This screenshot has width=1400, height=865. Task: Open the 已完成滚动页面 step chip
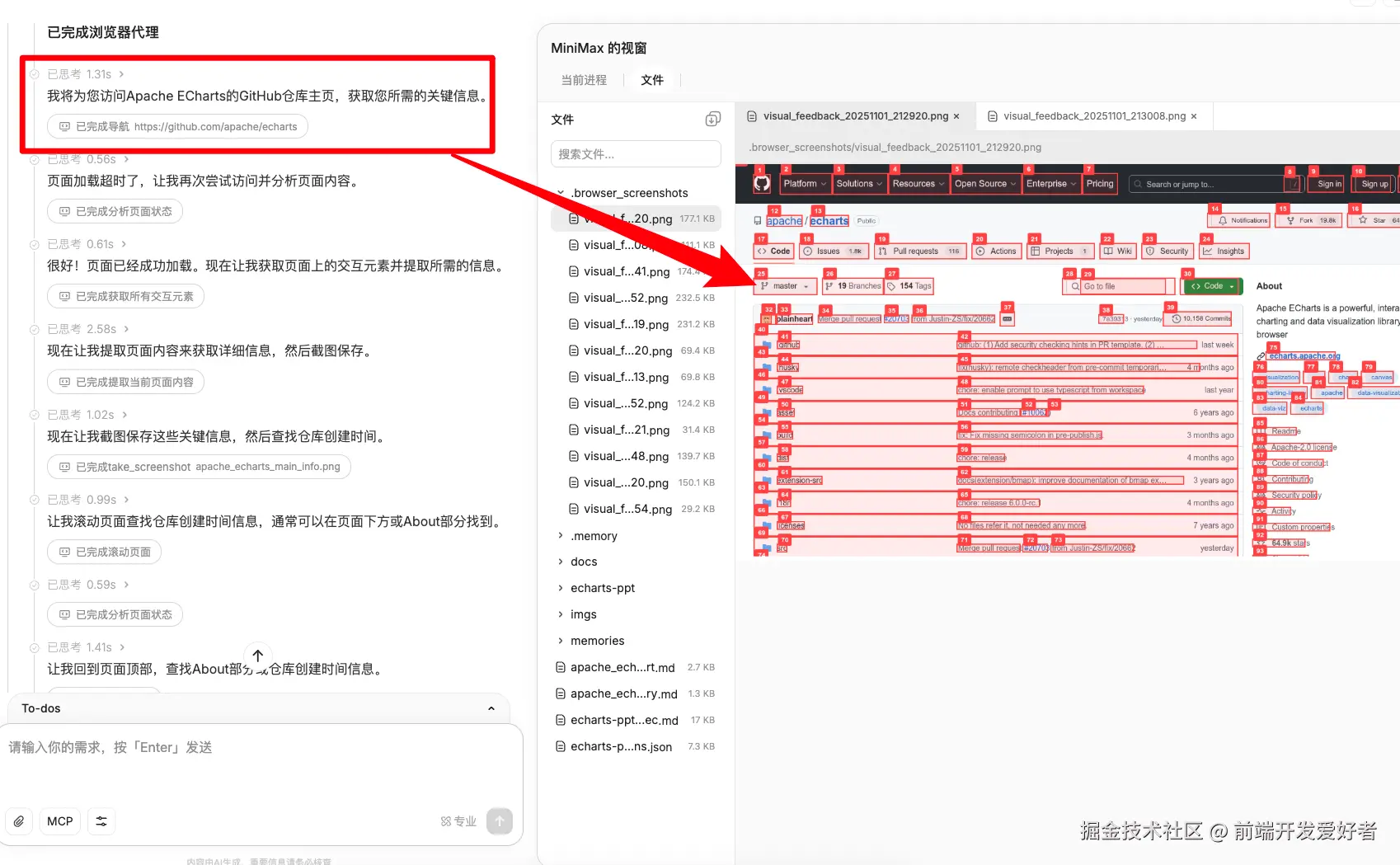[x=105, y=552]
